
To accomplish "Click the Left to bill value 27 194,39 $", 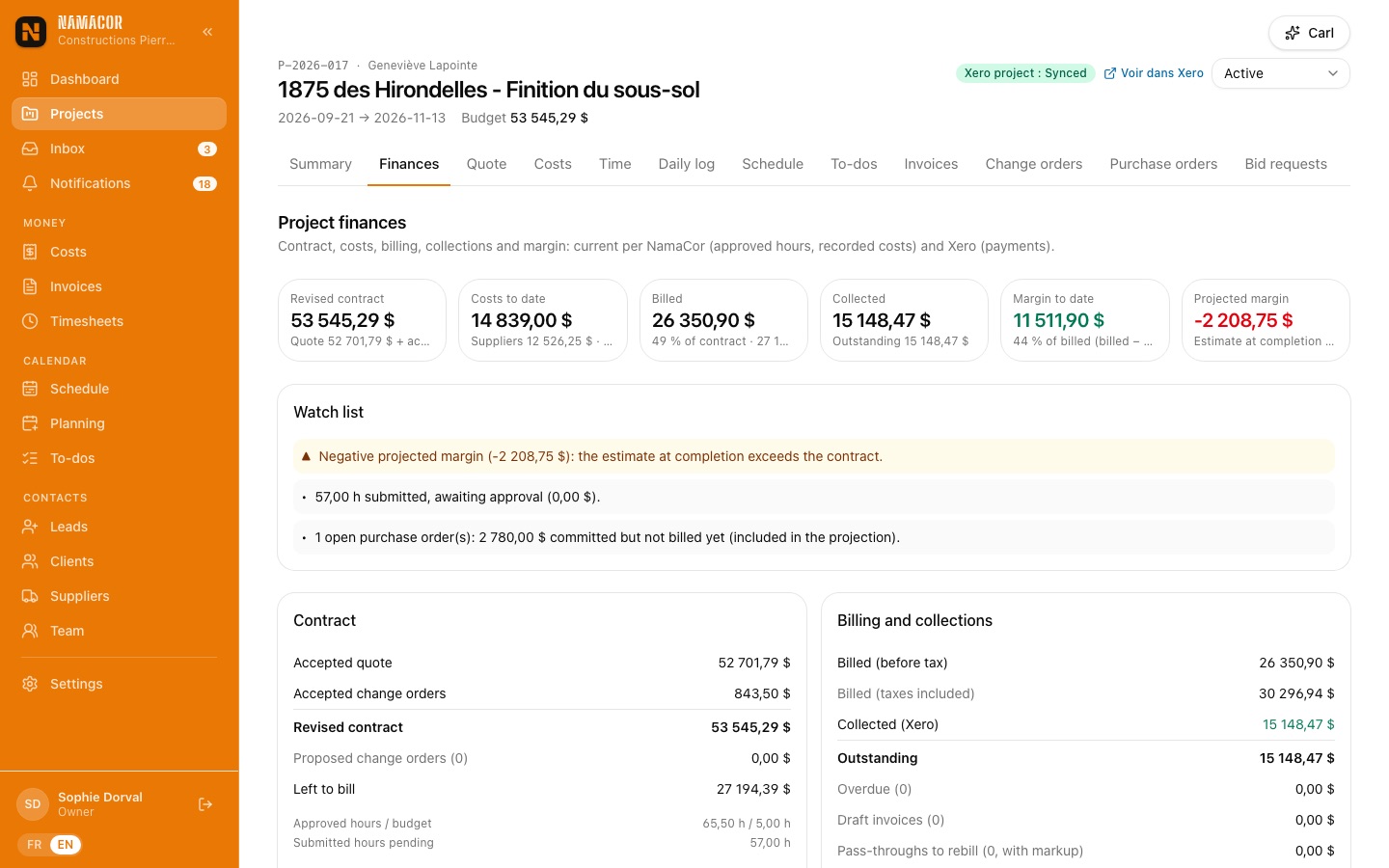I will [x=753, y=789].
